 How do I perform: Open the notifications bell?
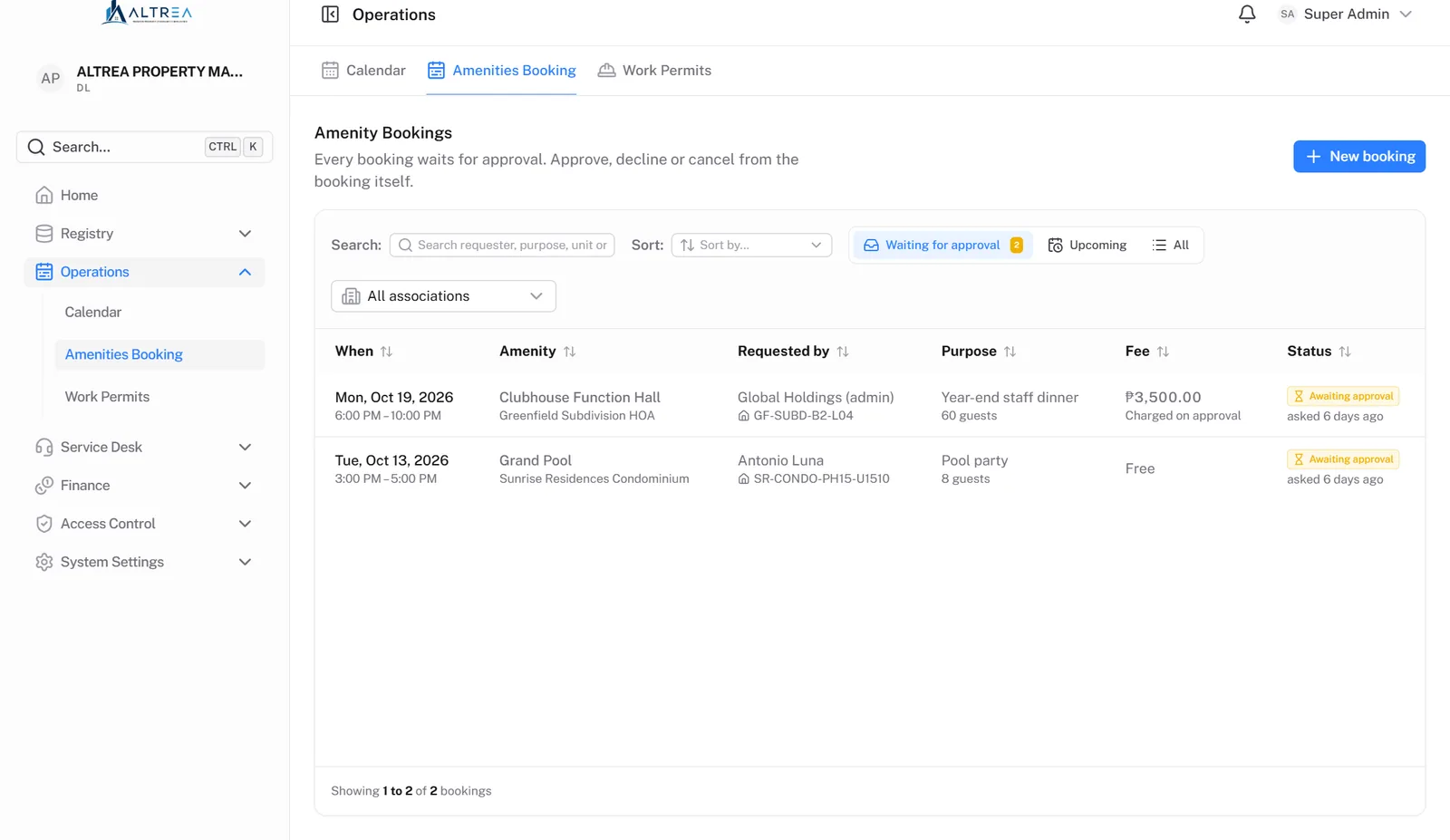1247,14
